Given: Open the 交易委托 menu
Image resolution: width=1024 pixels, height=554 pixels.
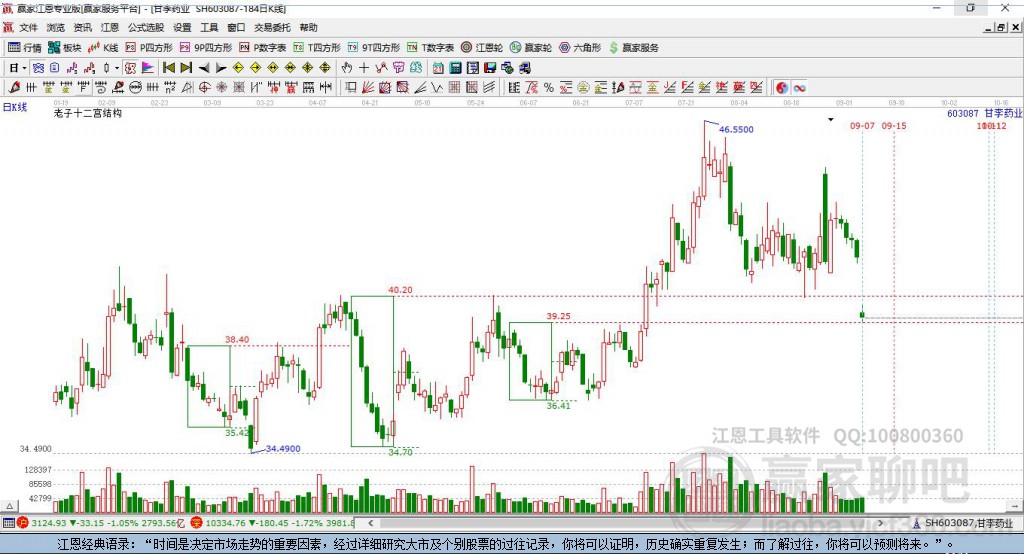Looking at the screenshot, I should point(272,27).
